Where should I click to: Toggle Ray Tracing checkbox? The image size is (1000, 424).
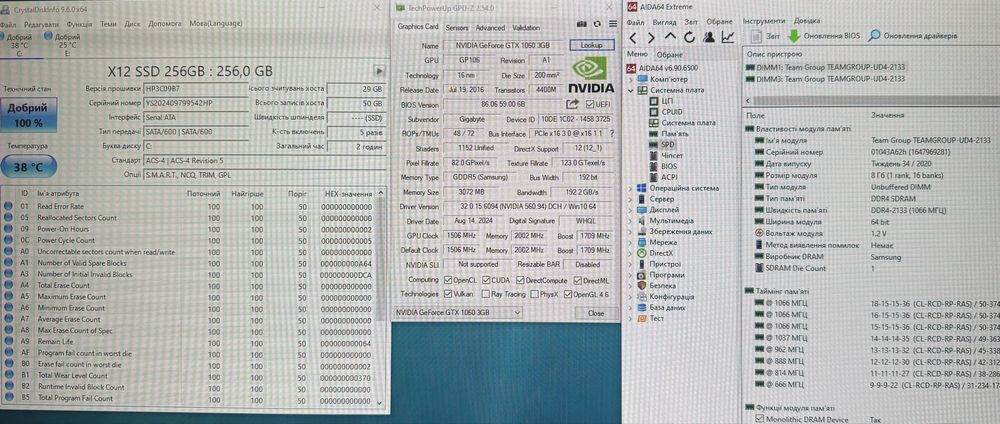pyautogui.click(x=487, y=295)
